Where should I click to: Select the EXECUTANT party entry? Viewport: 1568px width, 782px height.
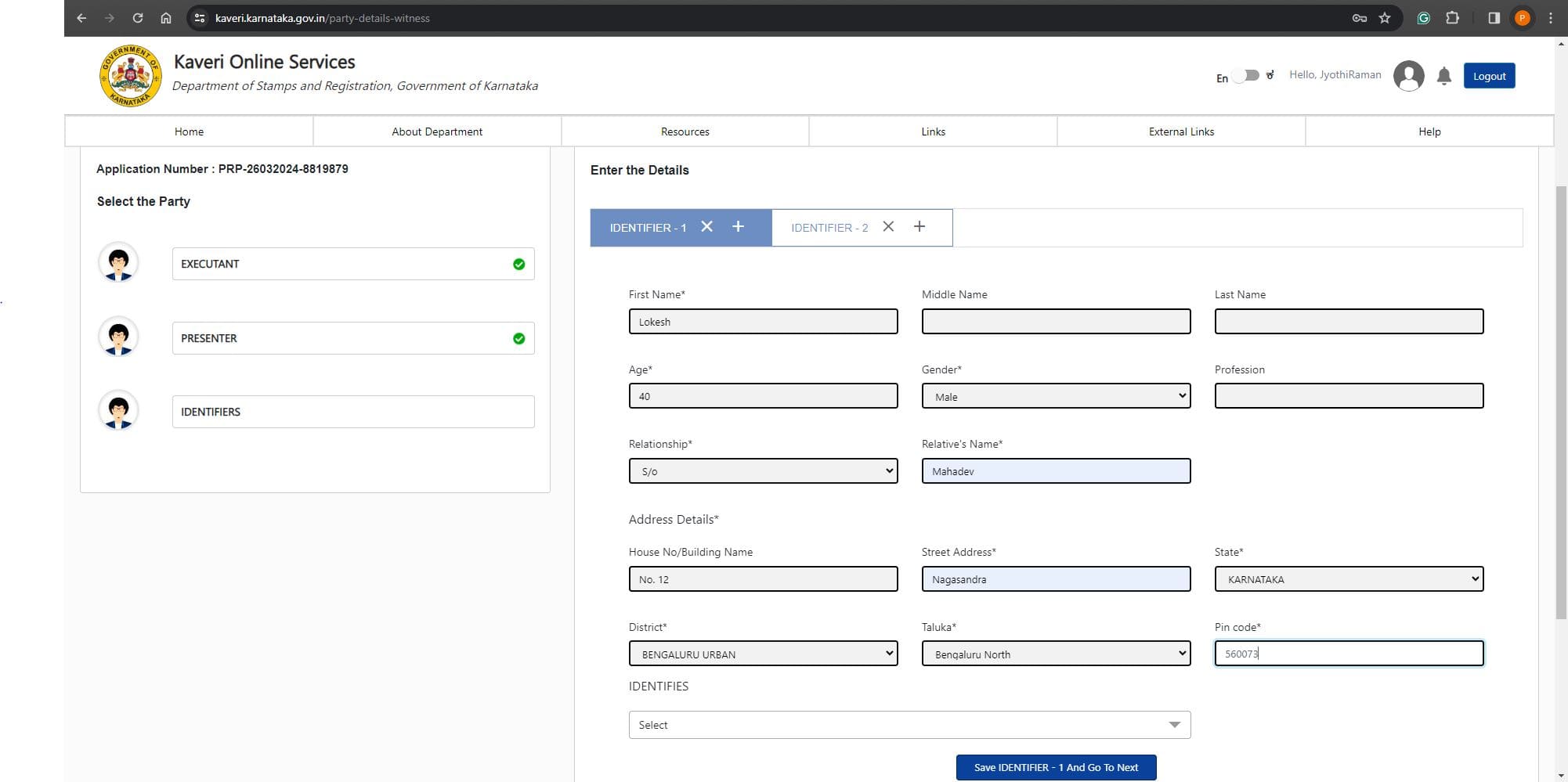pos(352,264)
